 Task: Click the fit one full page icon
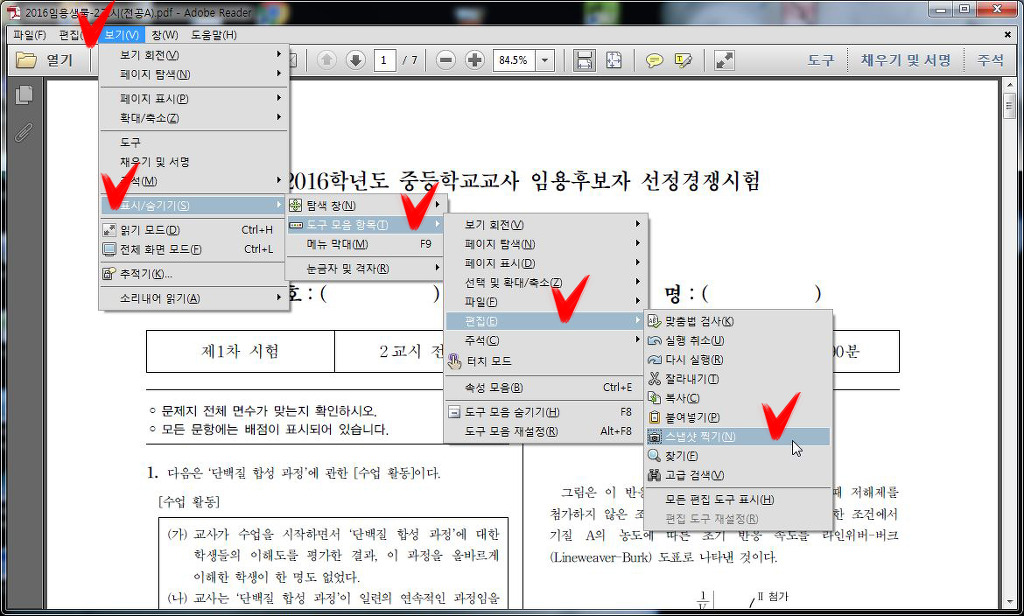tap(613, 60)
